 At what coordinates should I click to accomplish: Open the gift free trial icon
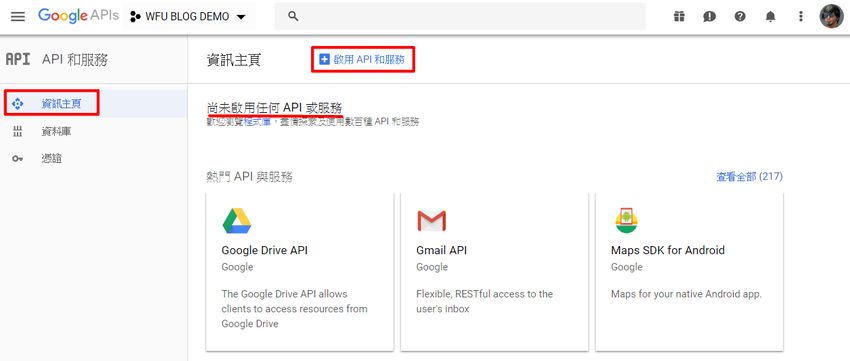click(679, 16)
